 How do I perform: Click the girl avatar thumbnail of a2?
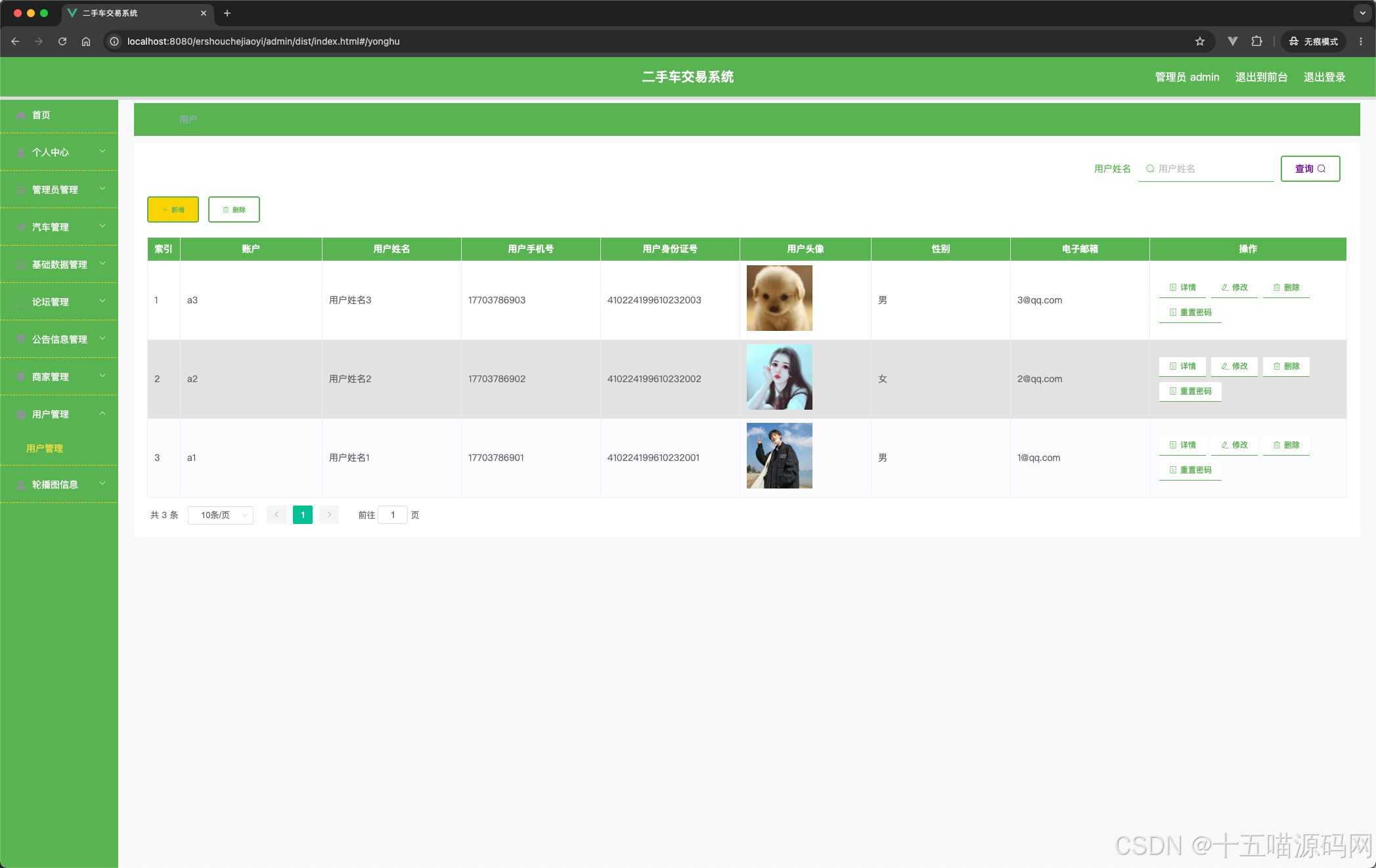coord(779,377)
